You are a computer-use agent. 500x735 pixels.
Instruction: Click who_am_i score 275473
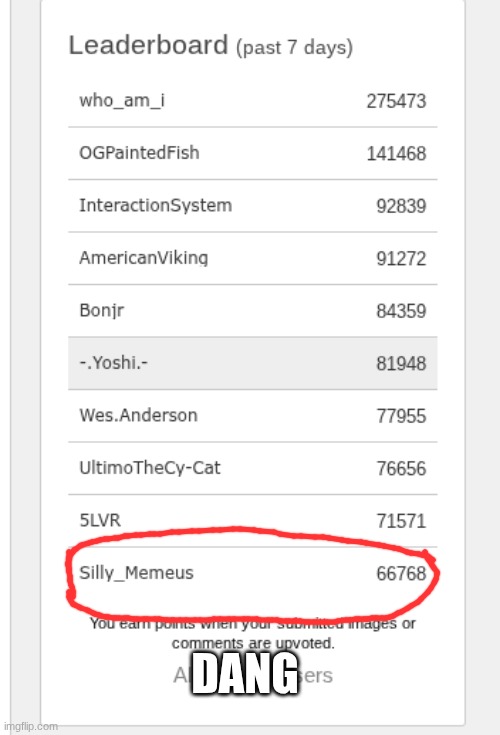pyautogui.click(x=396, y=101)
